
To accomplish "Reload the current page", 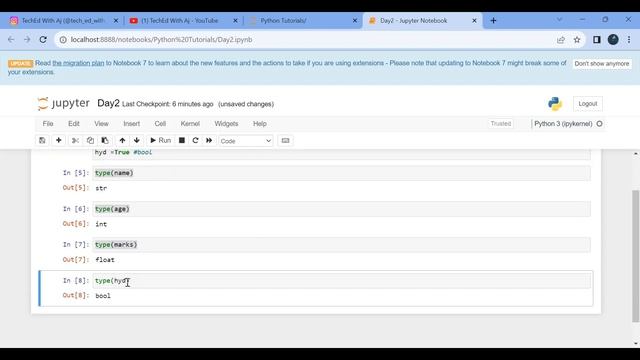I will click(43, 40).
